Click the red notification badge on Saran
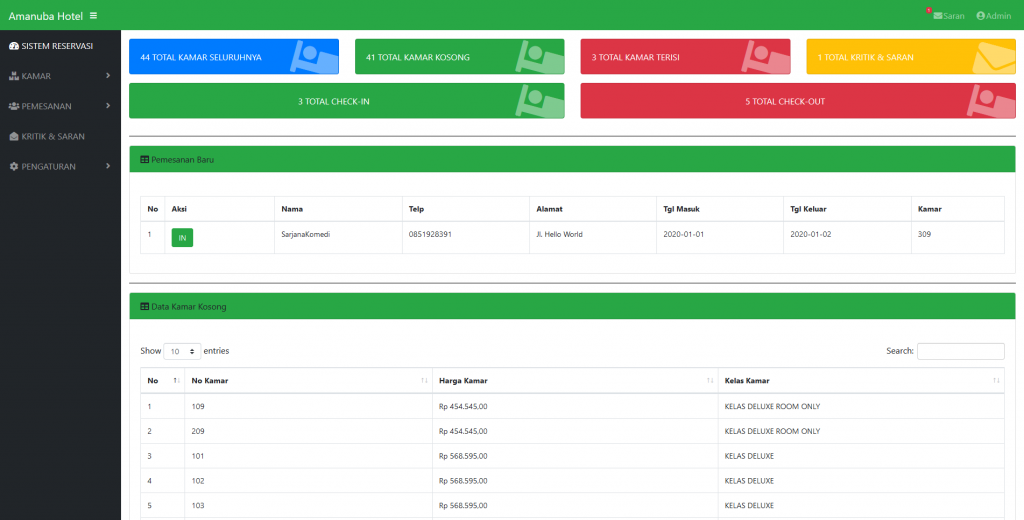Screen dimensions: 1024x520 929,10
